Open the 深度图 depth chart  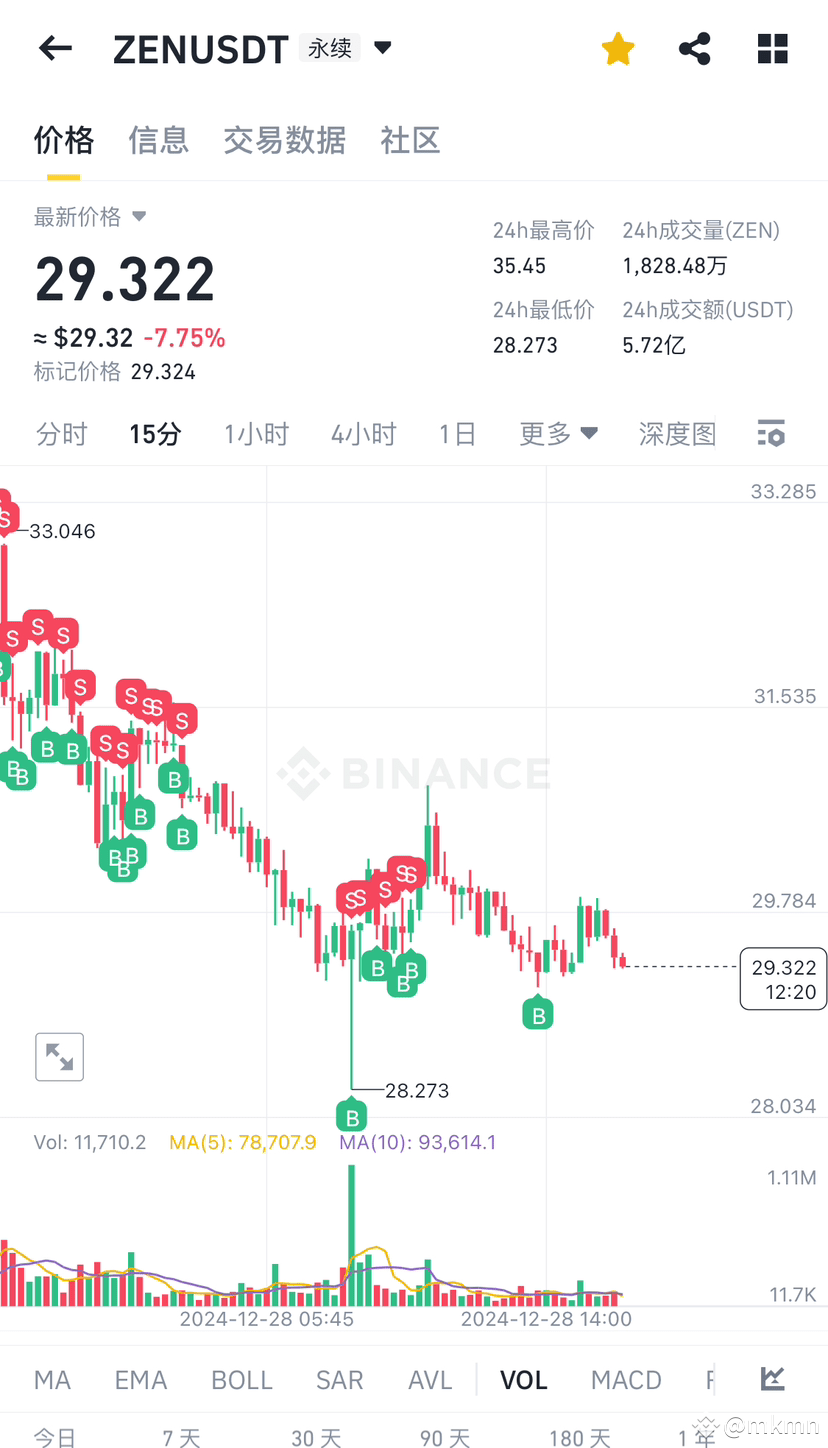tap(677, 433)
